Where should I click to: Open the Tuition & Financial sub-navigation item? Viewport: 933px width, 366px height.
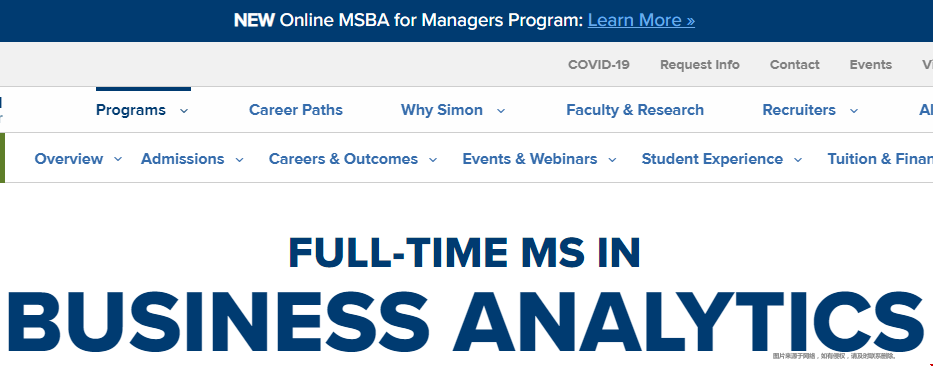pyautogui.click(x=880, y=159)
